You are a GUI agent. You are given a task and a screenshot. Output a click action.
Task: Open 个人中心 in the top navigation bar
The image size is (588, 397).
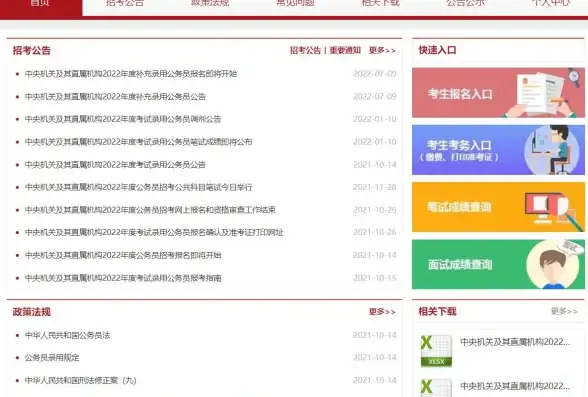tap(551, 3)
